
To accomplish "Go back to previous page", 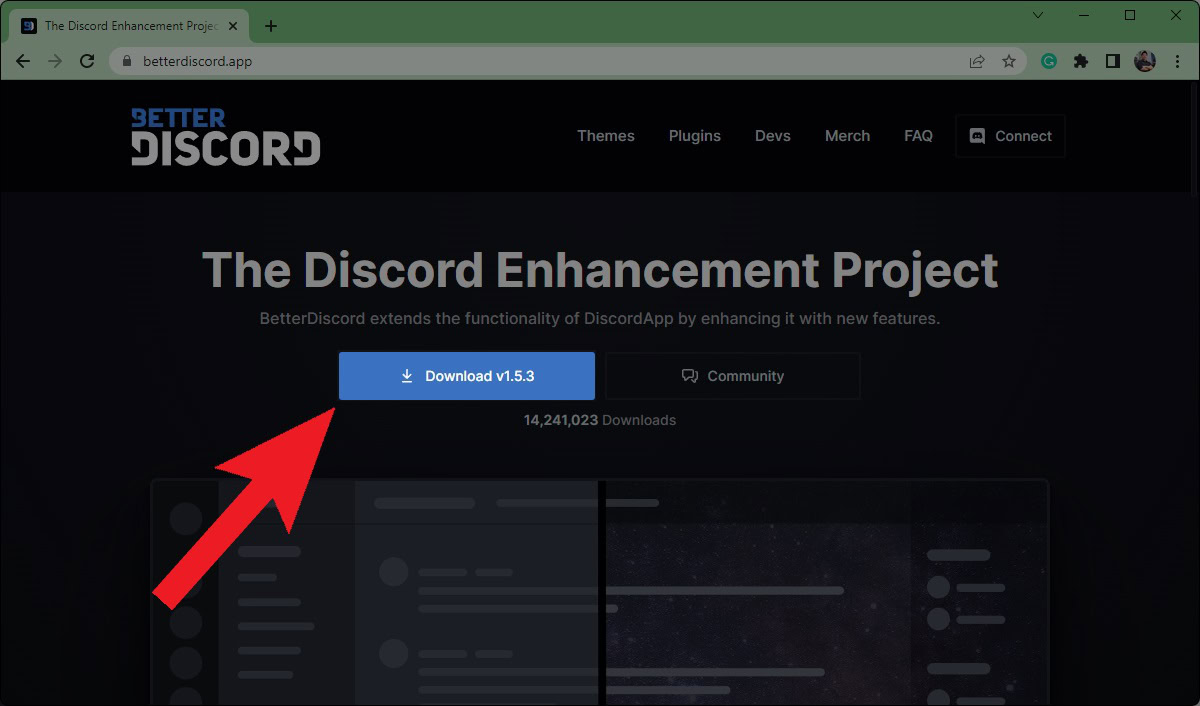I will [23, 61].
